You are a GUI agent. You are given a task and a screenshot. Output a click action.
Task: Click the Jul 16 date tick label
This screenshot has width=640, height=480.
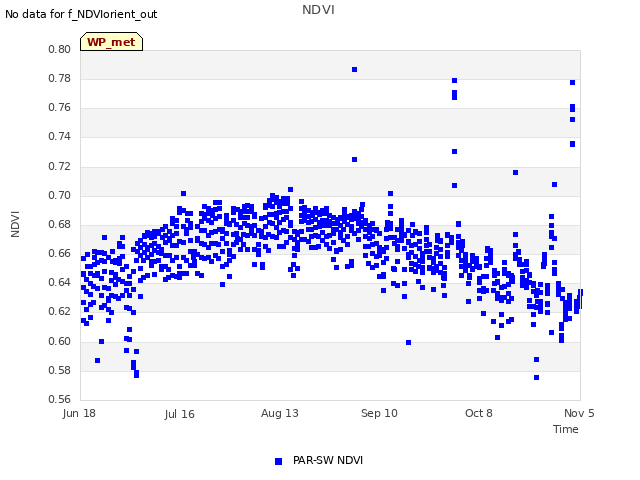coord(180,414)
